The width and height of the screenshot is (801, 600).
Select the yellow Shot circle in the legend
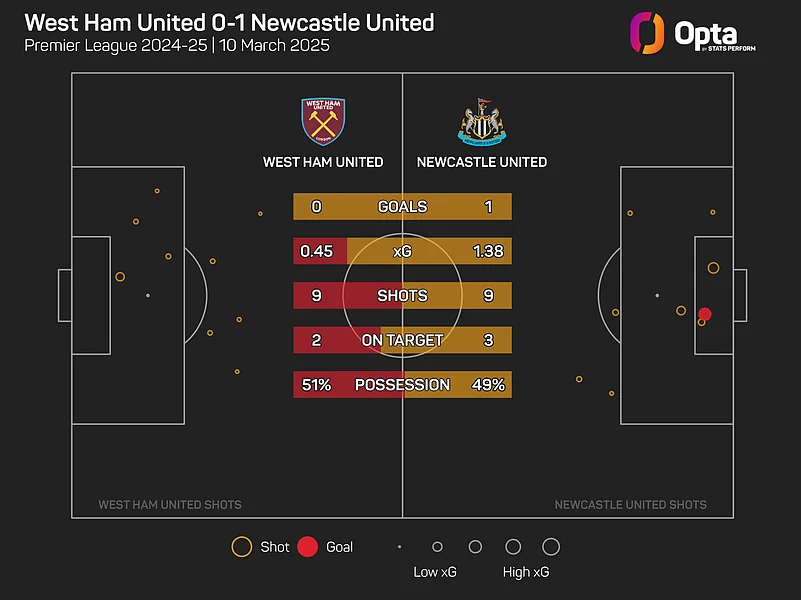pyautogui.click(x=241, y=547)
